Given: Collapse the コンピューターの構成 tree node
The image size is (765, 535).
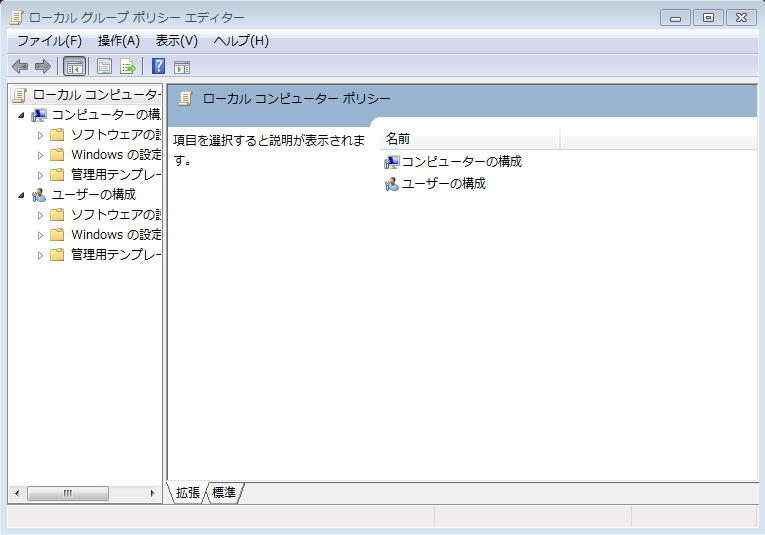Looking at the screenshot, I should pyautogui.click(x=21, y=116).
